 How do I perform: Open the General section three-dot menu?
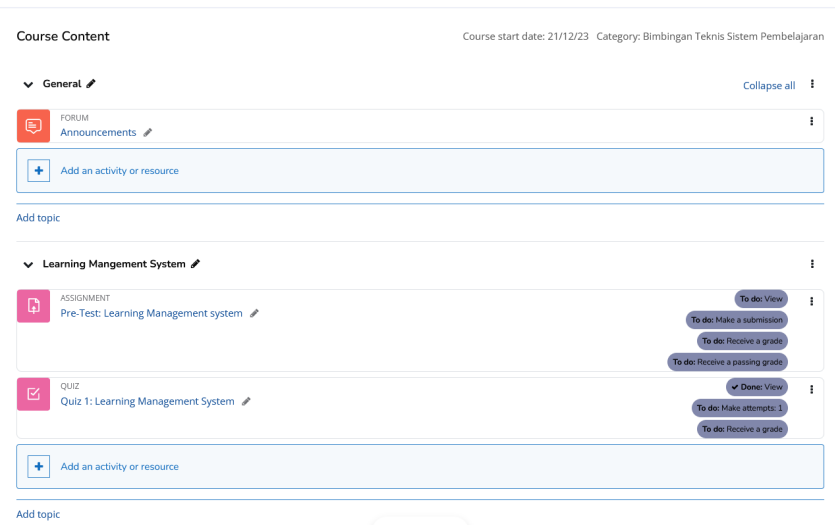tap(812, 84)
